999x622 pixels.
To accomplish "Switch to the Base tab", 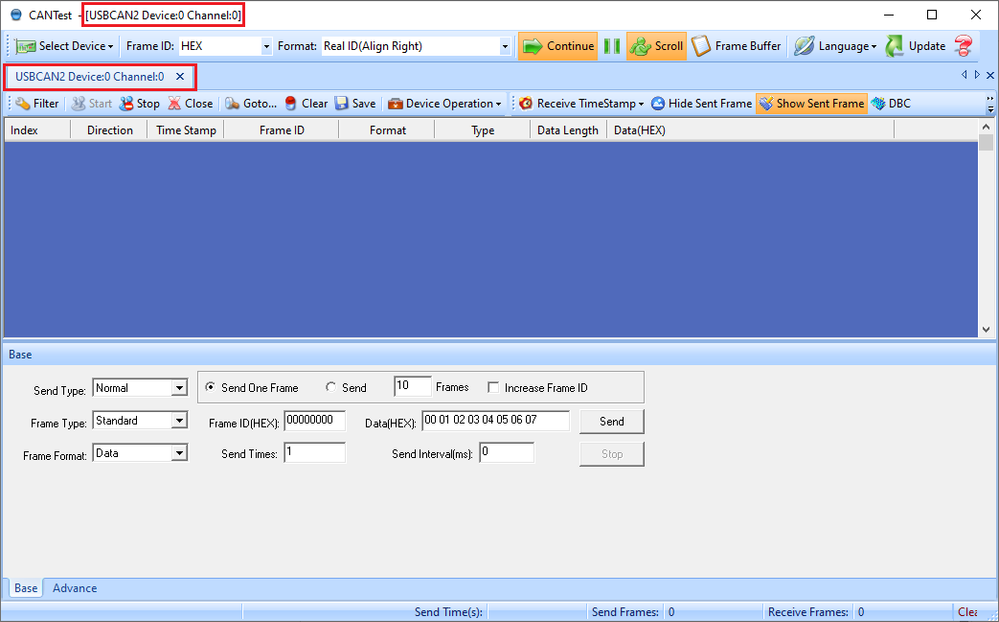I will click(25, 588).
